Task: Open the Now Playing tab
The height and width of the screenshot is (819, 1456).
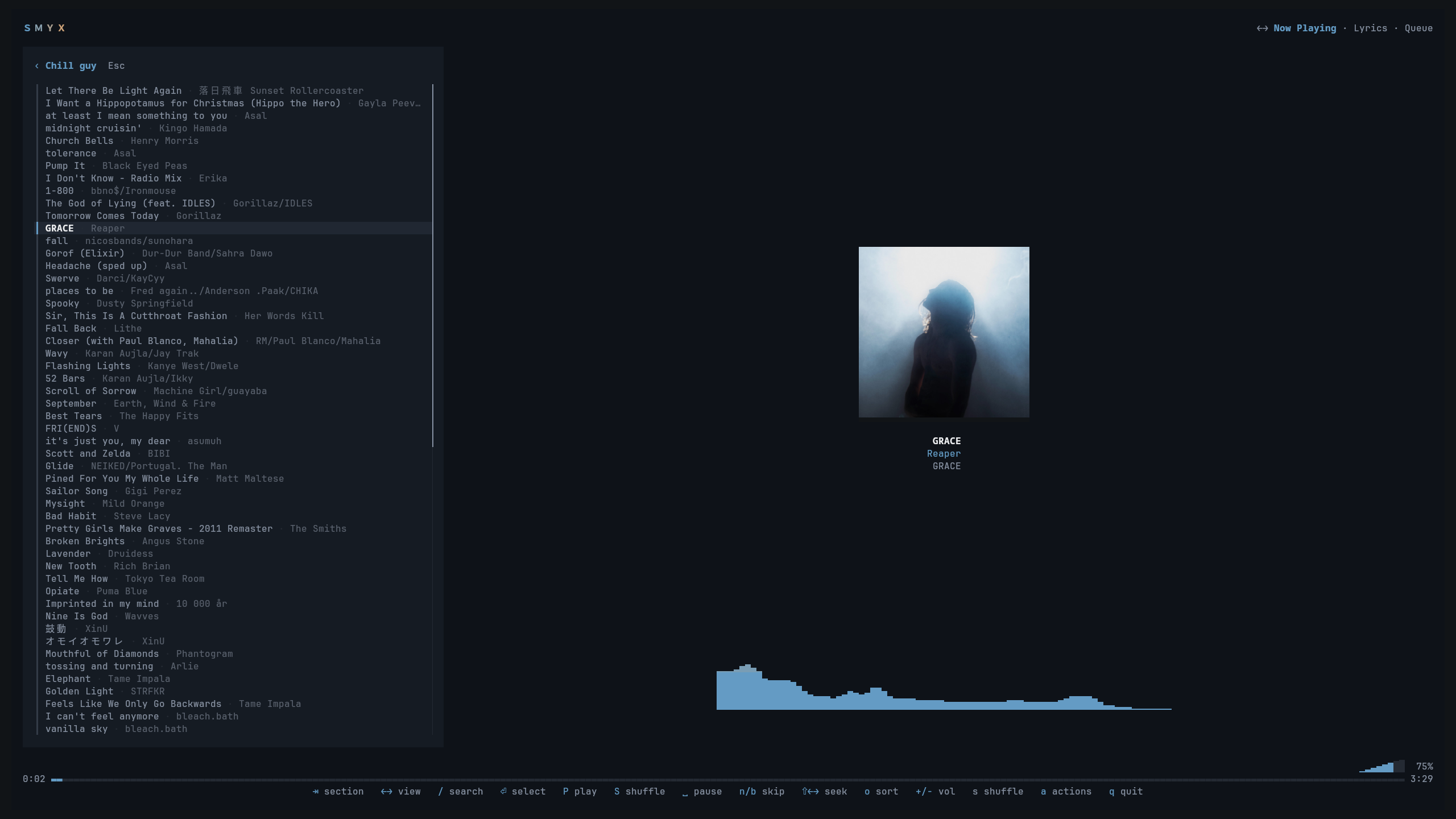Action: tap(1305, 28)
